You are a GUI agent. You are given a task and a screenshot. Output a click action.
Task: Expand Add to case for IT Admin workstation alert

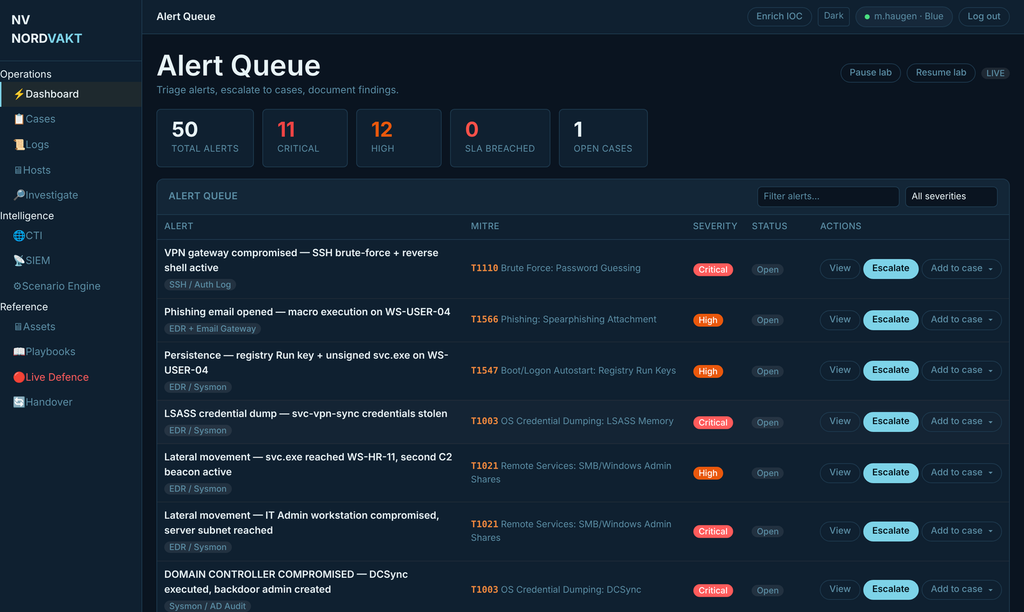(x=961, y=531)
